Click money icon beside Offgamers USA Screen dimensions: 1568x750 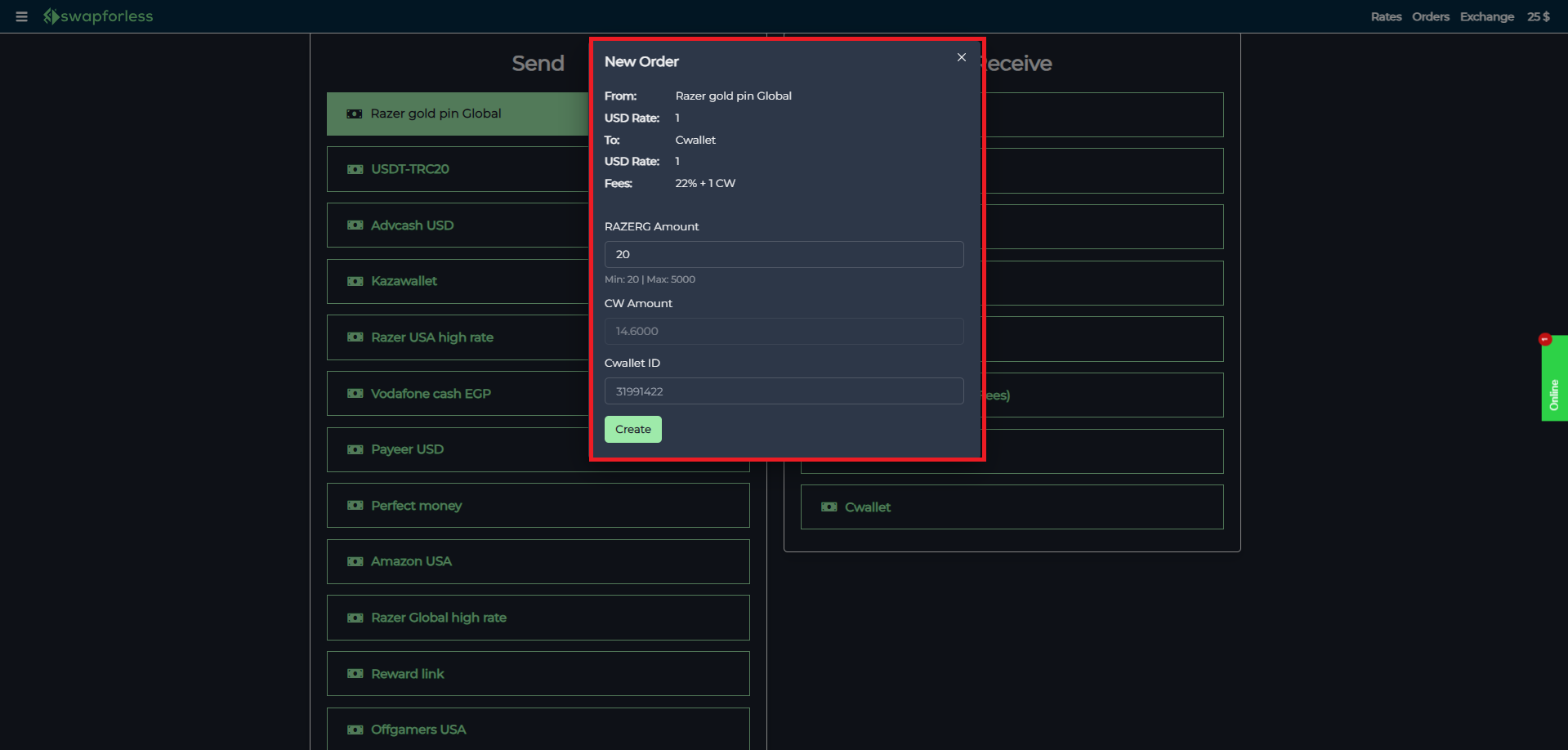(355, 730)
